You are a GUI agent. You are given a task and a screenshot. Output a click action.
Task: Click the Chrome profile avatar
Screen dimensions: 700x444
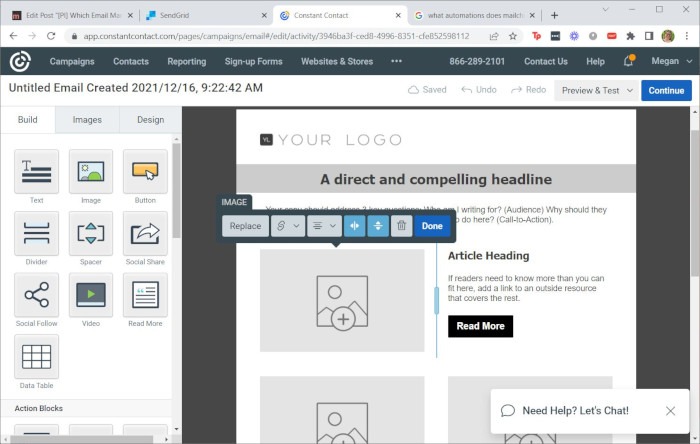coord(668,36)
